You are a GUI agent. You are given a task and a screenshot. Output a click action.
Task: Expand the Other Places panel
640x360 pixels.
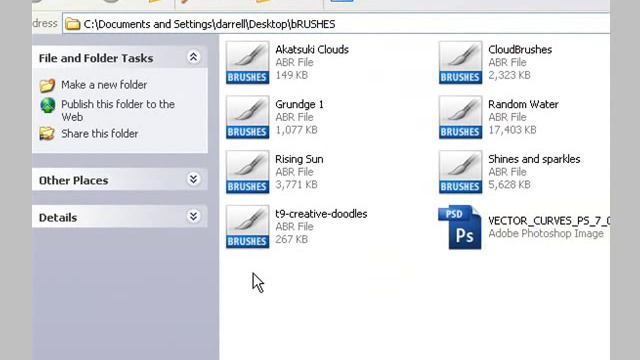193,179
